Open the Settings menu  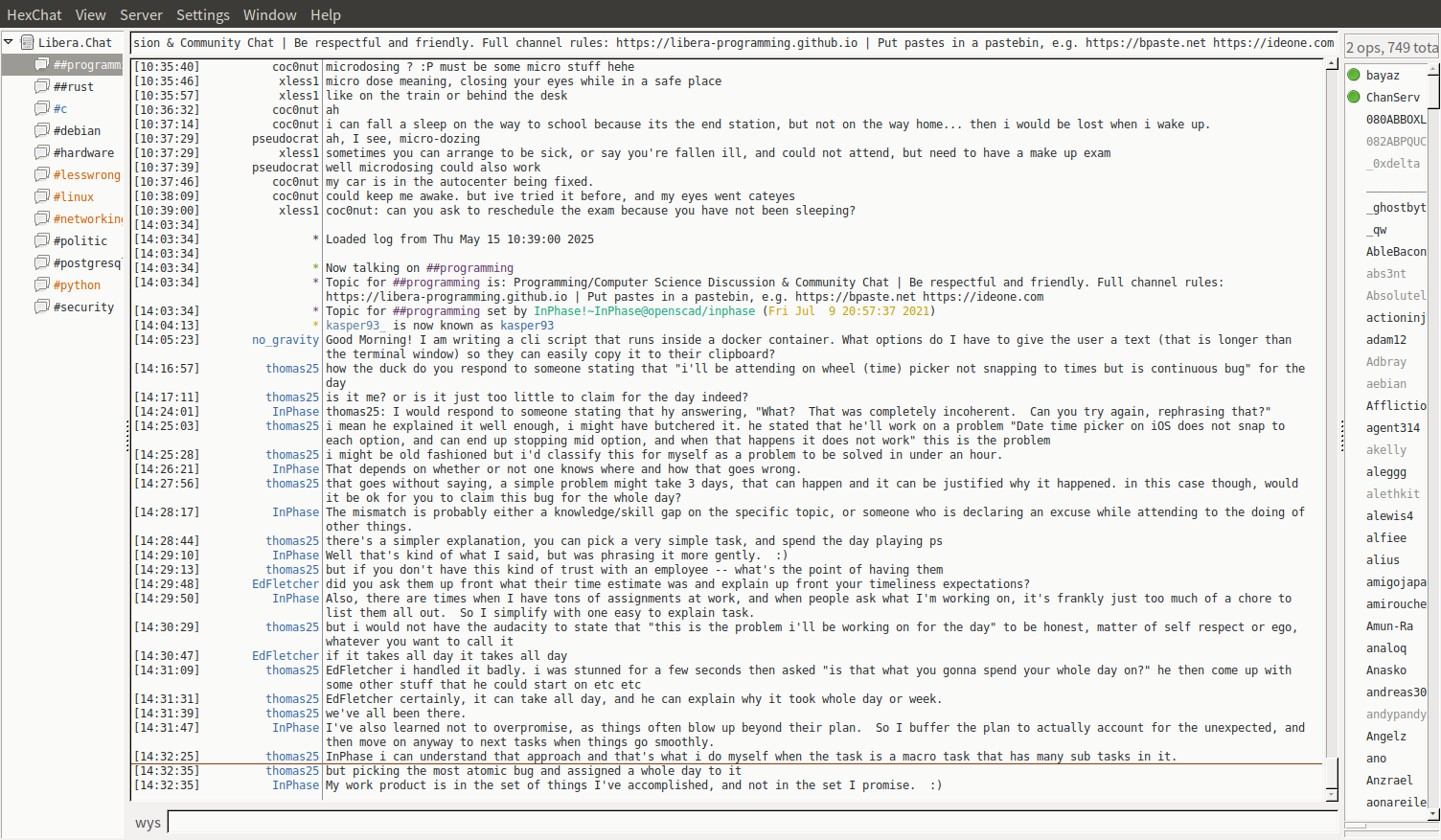202,14
